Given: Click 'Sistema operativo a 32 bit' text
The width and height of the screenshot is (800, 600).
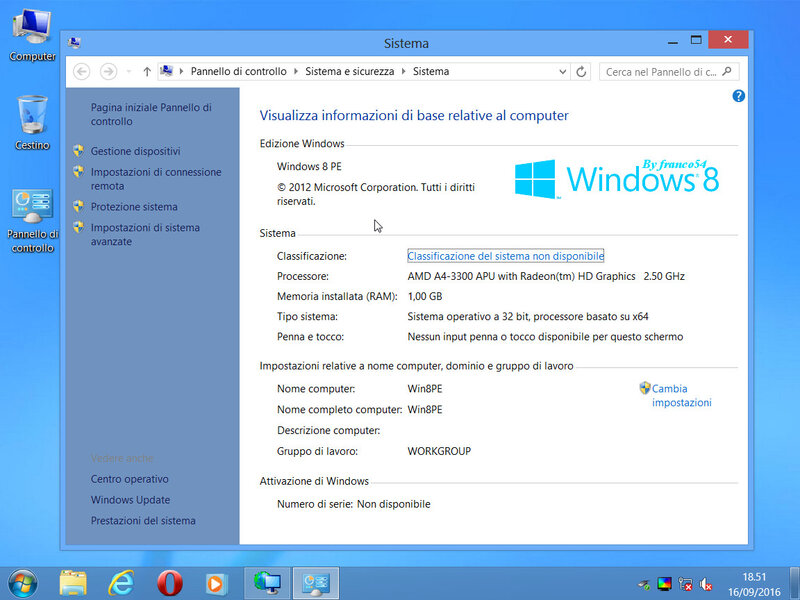Looking at the screenshot, I should pos(528,316).
